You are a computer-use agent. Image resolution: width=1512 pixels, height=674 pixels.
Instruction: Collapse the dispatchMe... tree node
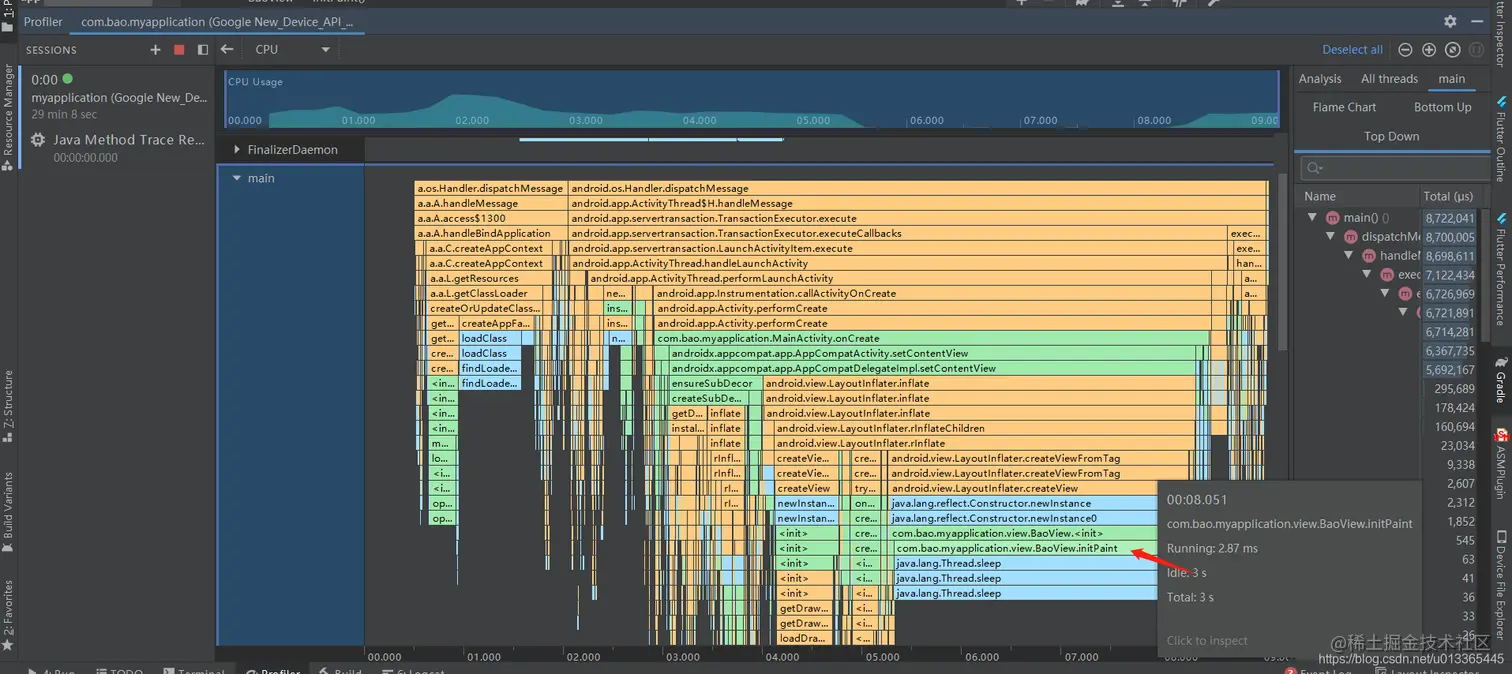pyautogui.click(x=1331, y=237)
